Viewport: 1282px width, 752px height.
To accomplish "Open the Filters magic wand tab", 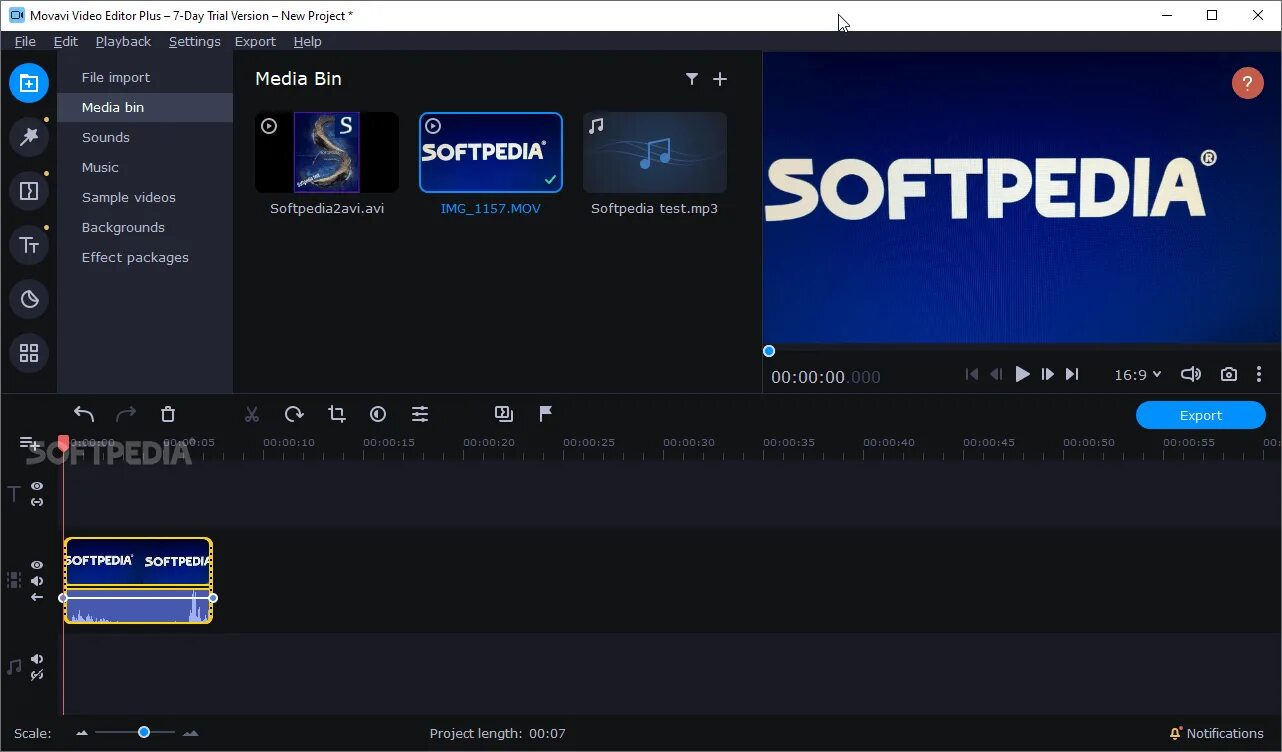I will click(x=29, y=137).
